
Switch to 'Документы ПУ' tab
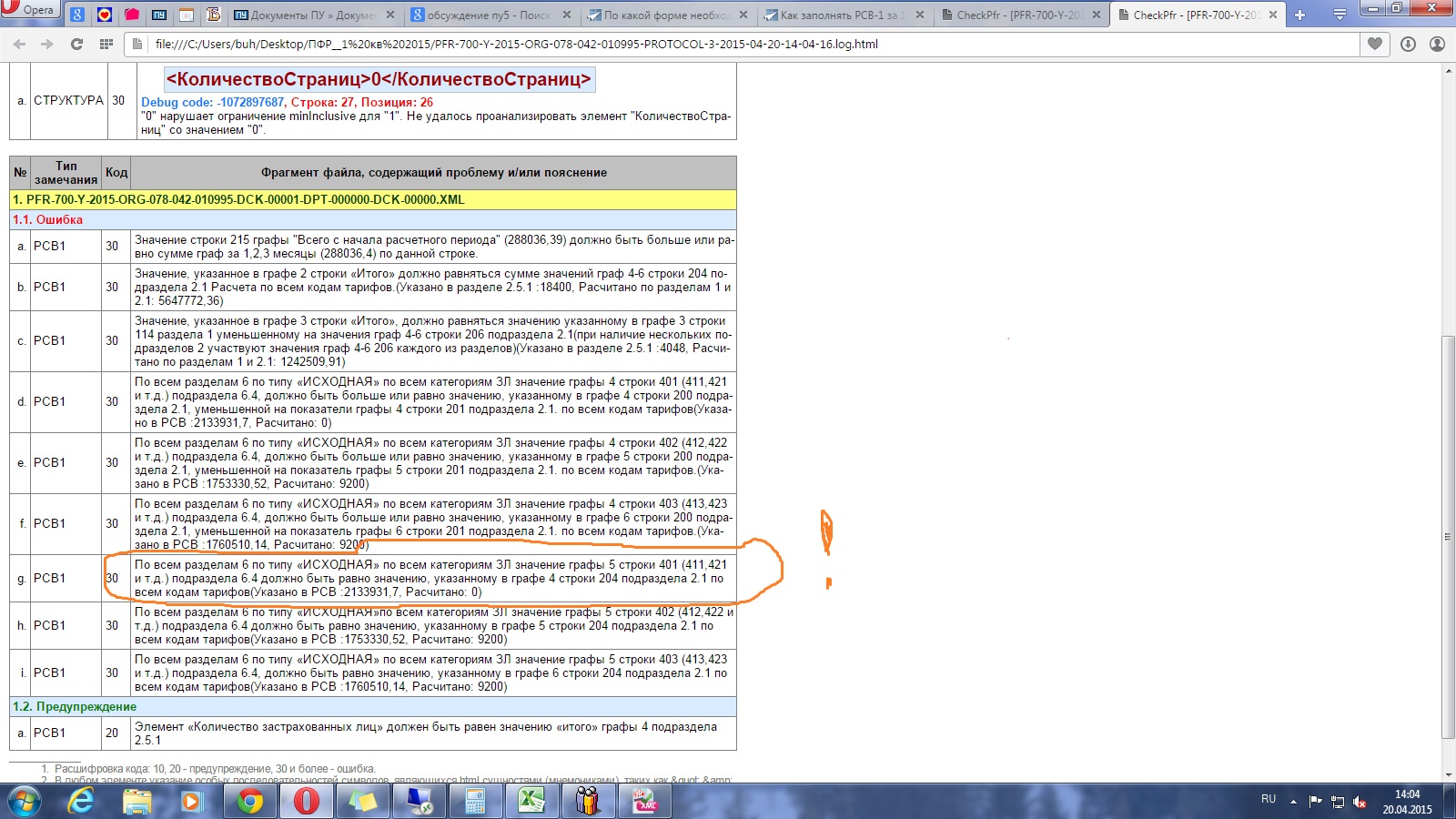pyautogui.click(x=305, y=15)
